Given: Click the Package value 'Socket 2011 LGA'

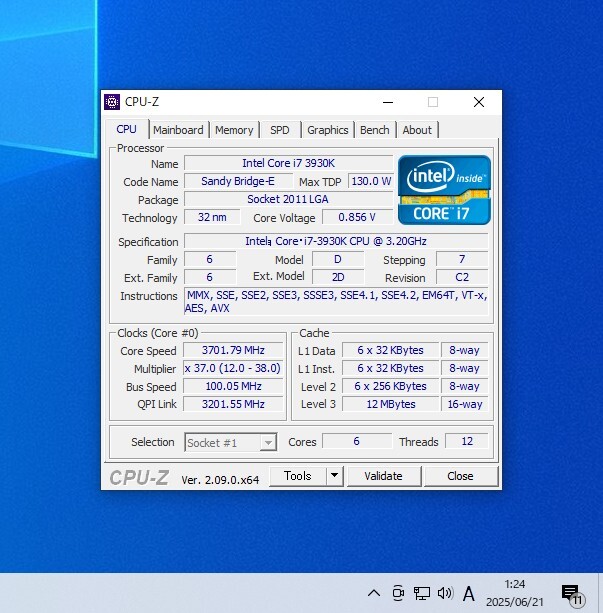Looking at the screenshot, I should click(x=289, y=199).
